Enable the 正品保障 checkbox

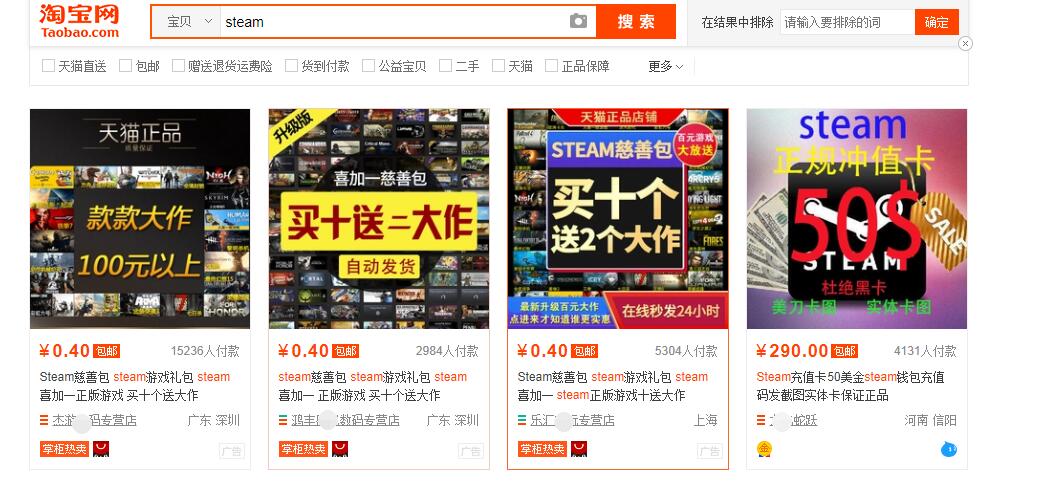click(x=551, y=65)
